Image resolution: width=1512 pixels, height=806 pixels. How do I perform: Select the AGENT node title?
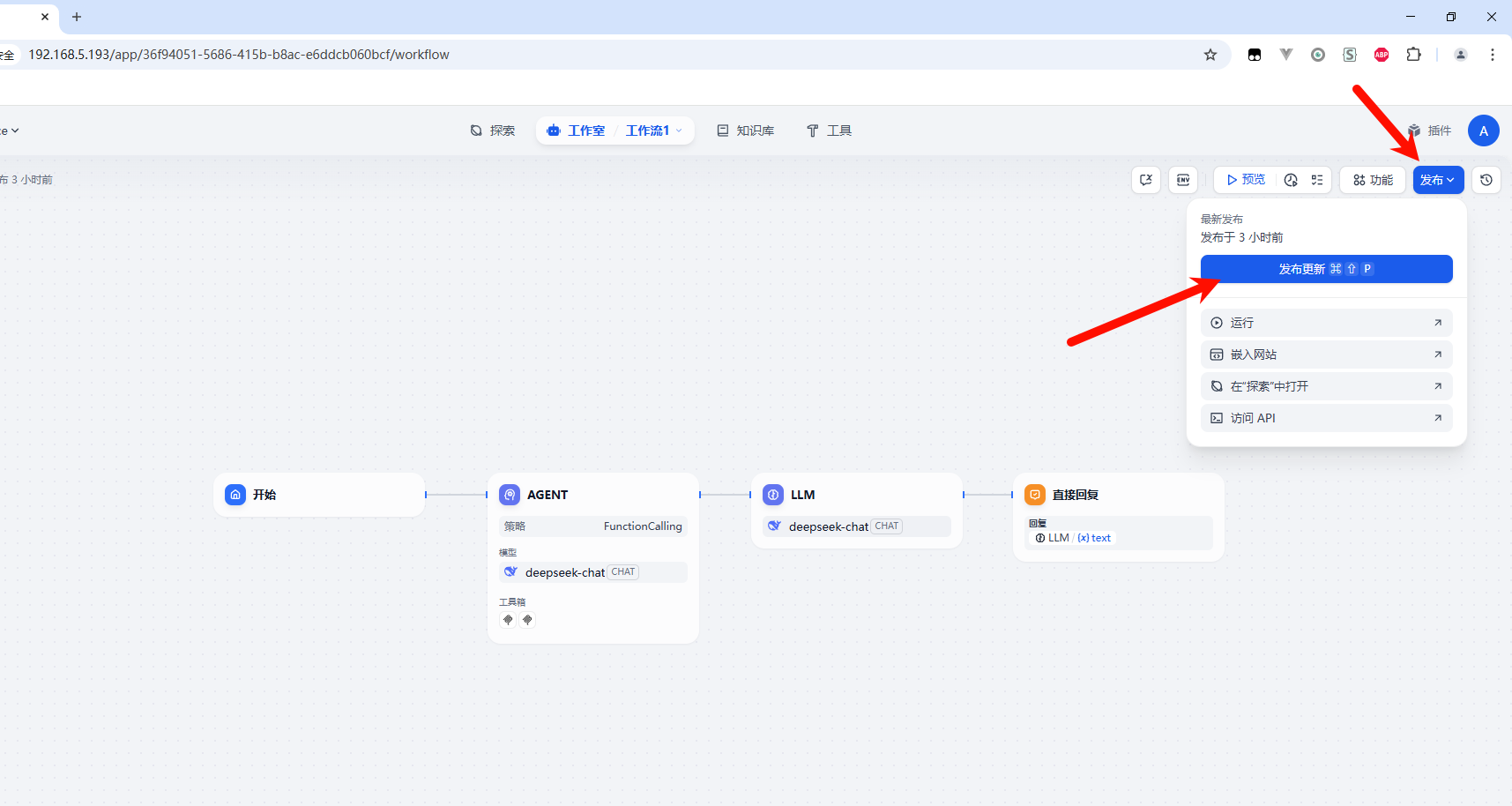[547, 495]
